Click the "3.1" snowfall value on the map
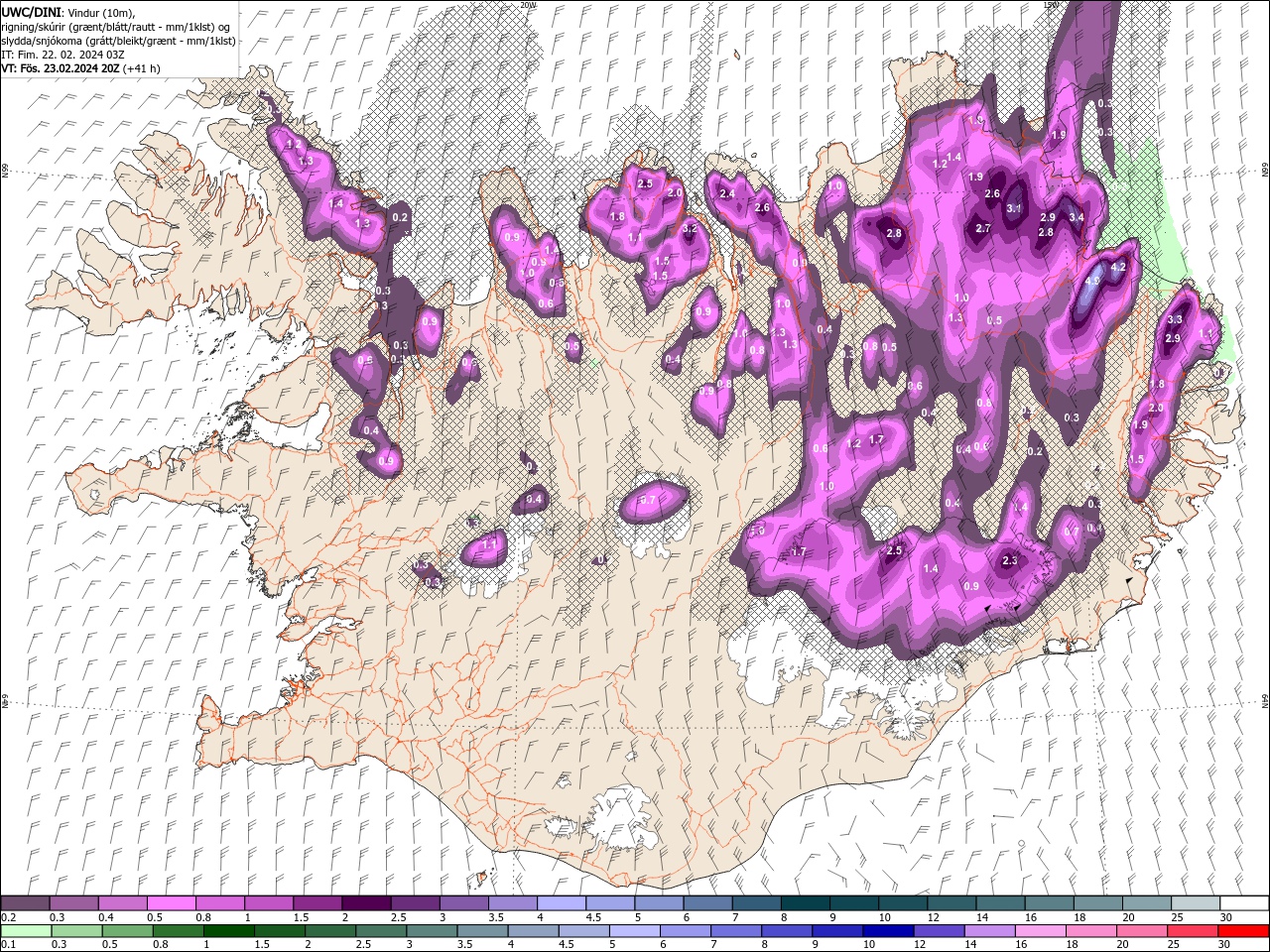The height and width of the screenshot is (952, 1270). [1014, 209]
